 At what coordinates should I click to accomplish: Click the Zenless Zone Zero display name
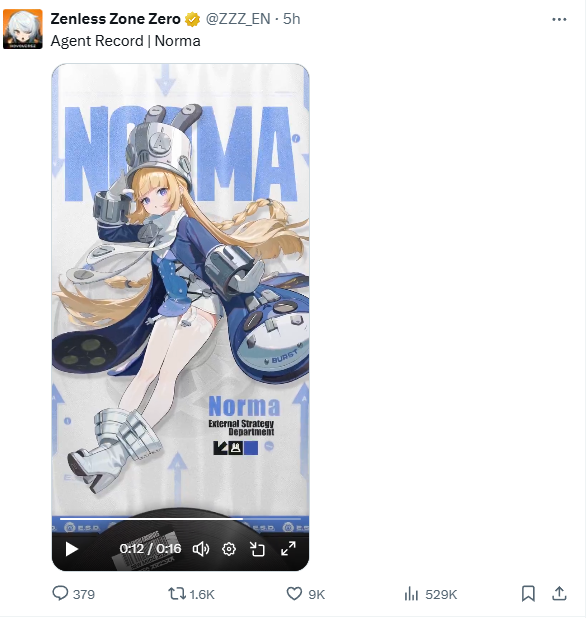point(115,19)
